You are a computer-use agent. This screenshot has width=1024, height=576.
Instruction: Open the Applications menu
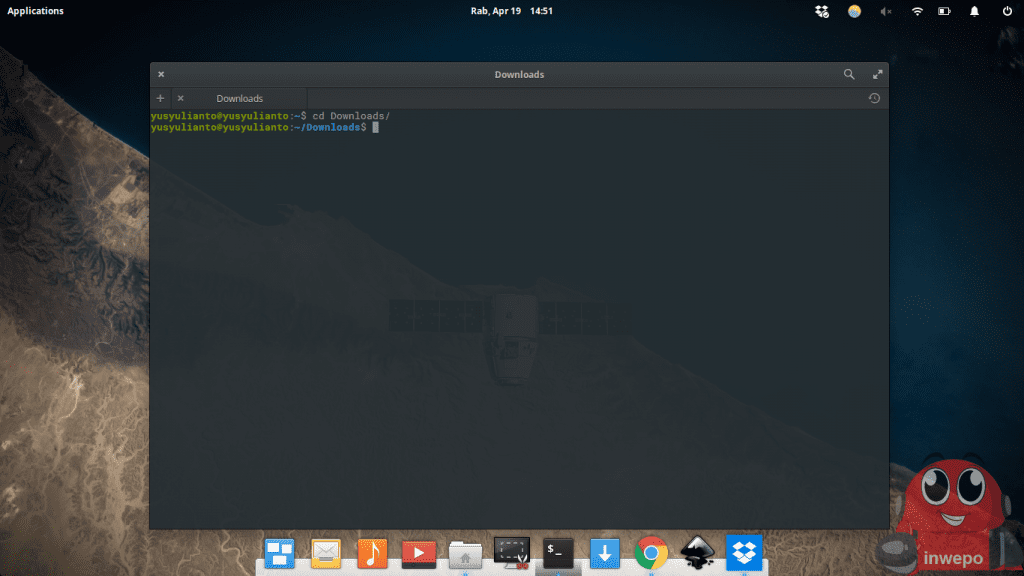tap(36, 11)
